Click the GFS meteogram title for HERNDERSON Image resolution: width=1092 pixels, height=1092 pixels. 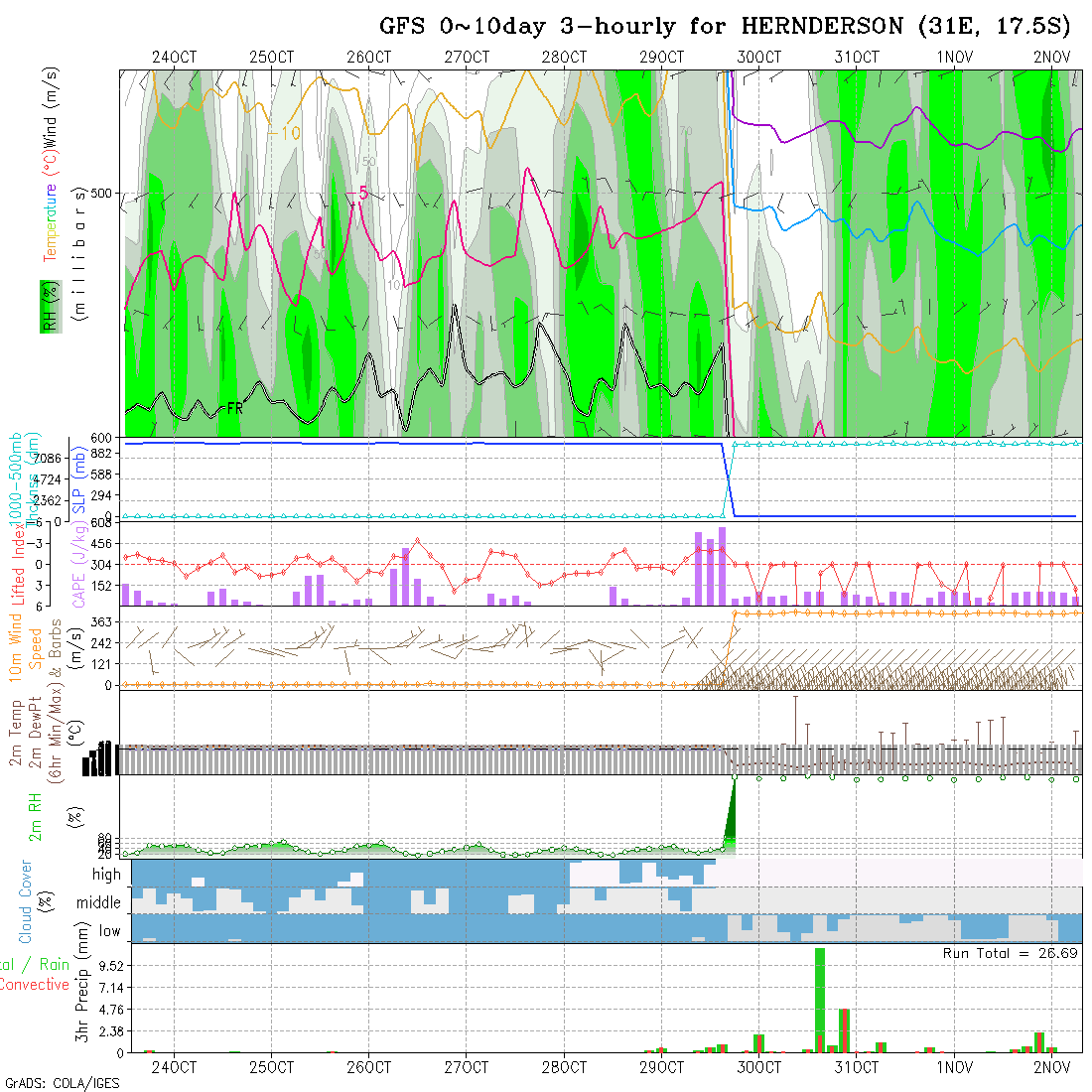(x=725, y=27)
